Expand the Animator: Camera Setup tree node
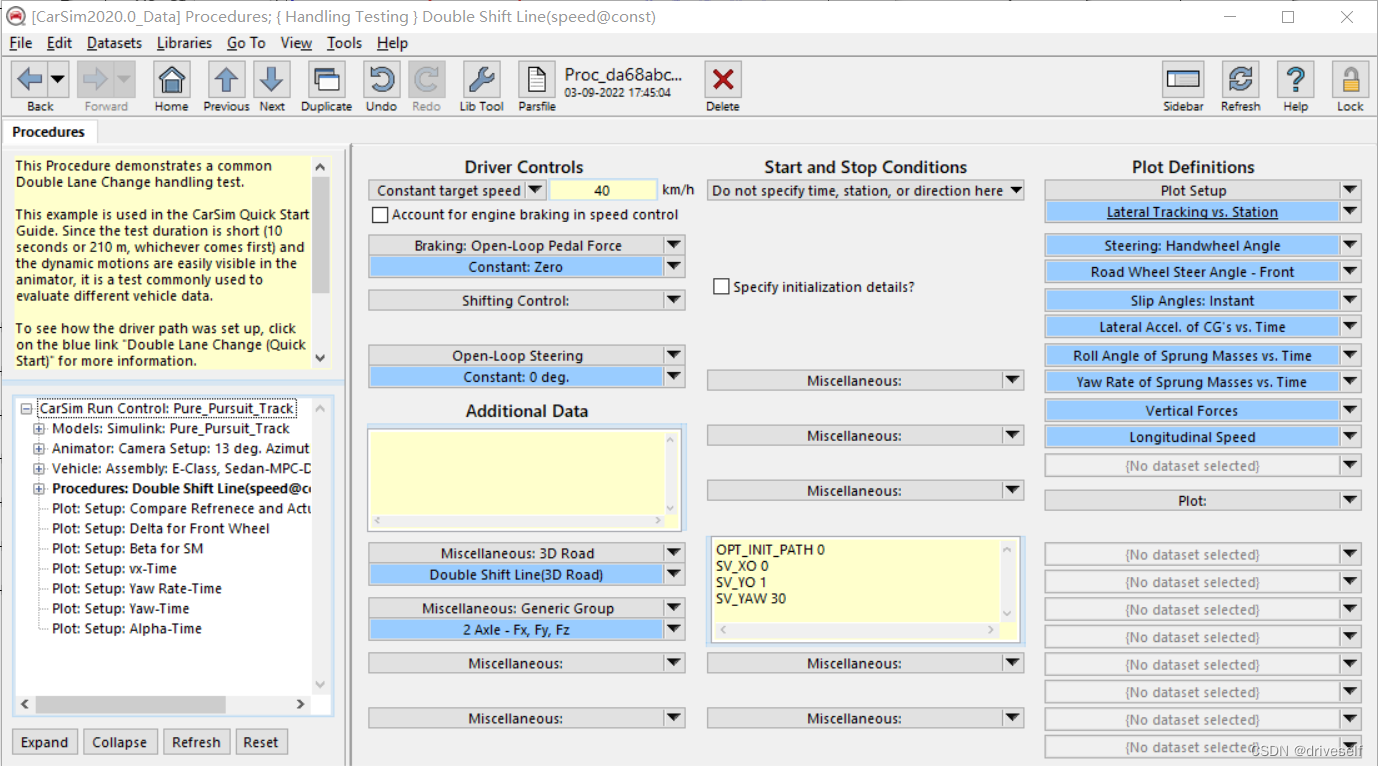The width and height of the screenshot is (1378, 766). (x=40, y=449)
